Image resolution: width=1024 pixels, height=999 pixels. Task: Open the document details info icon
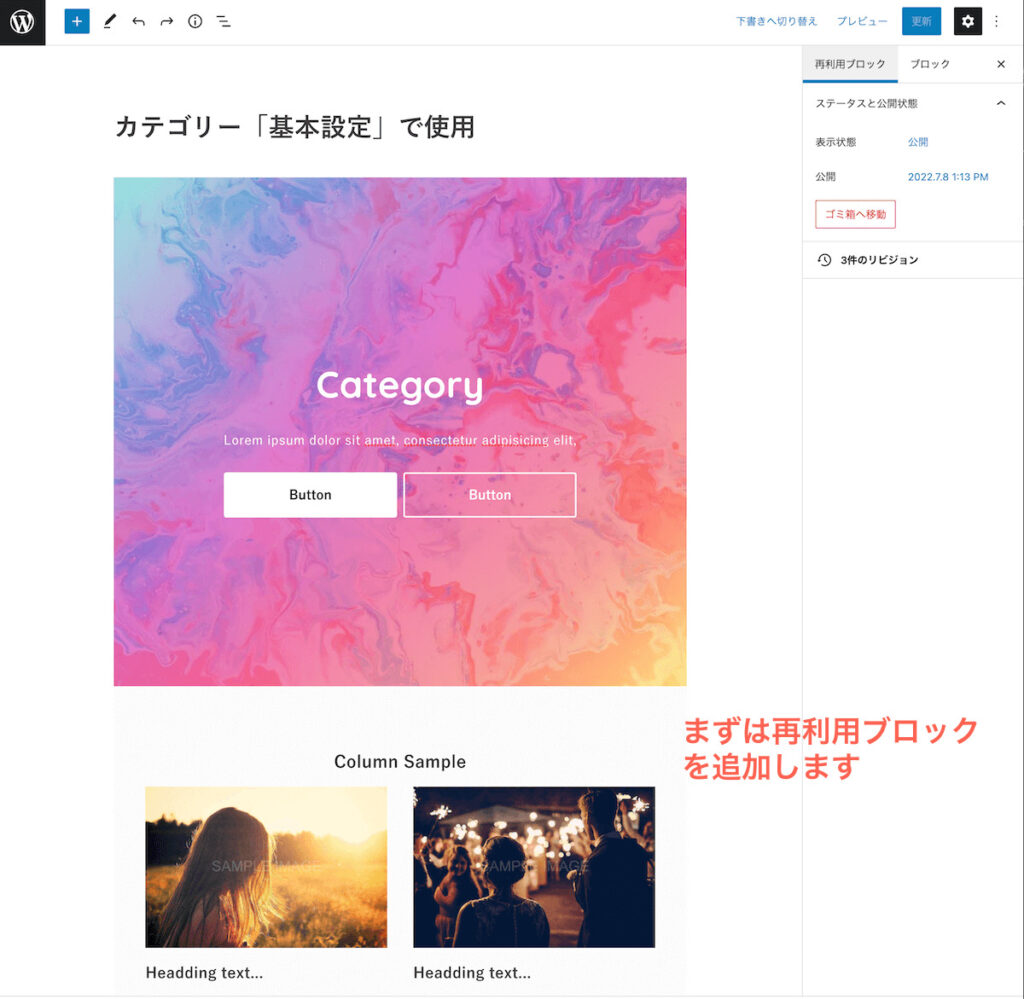tap(195, 22)
